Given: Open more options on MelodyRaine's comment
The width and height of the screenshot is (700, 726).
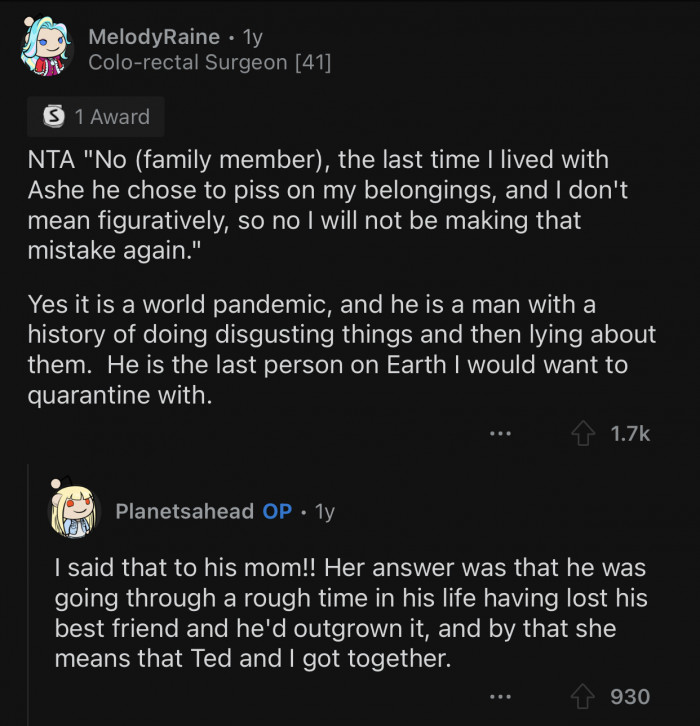Looking at the screenshot, I should 501,433.
